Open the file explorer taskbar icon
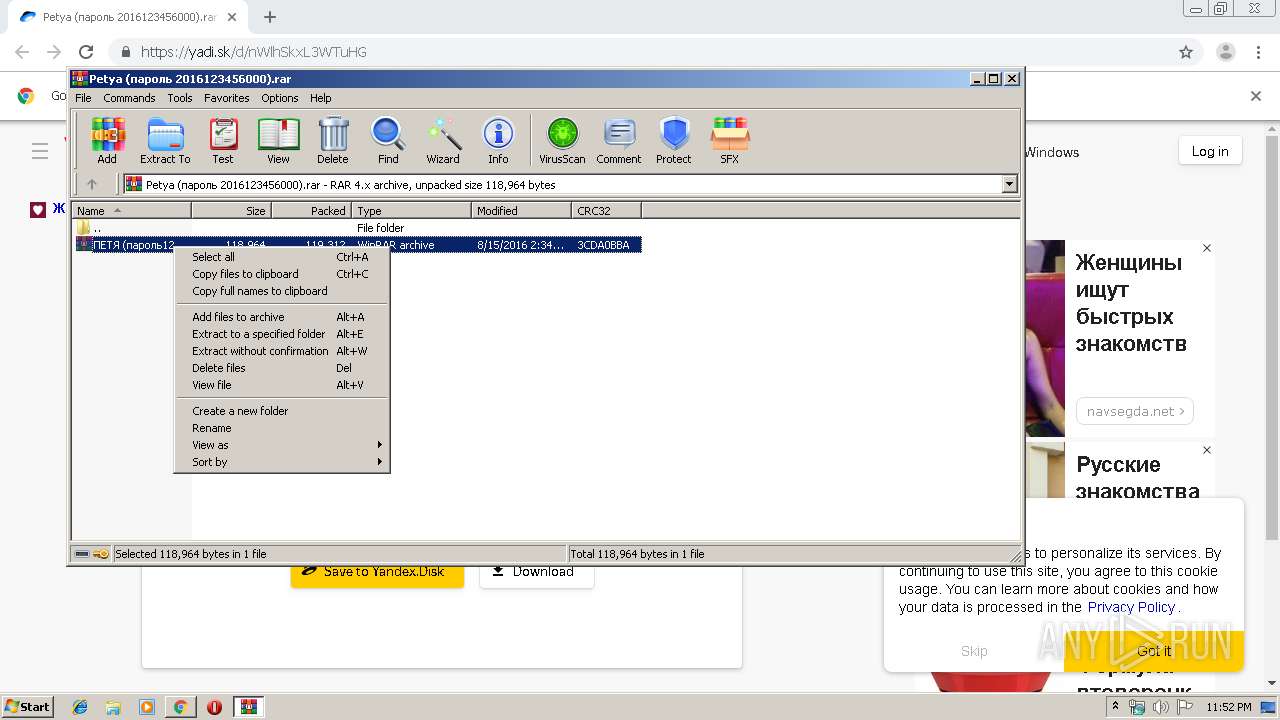1280x720 pixels. [113, 707]
